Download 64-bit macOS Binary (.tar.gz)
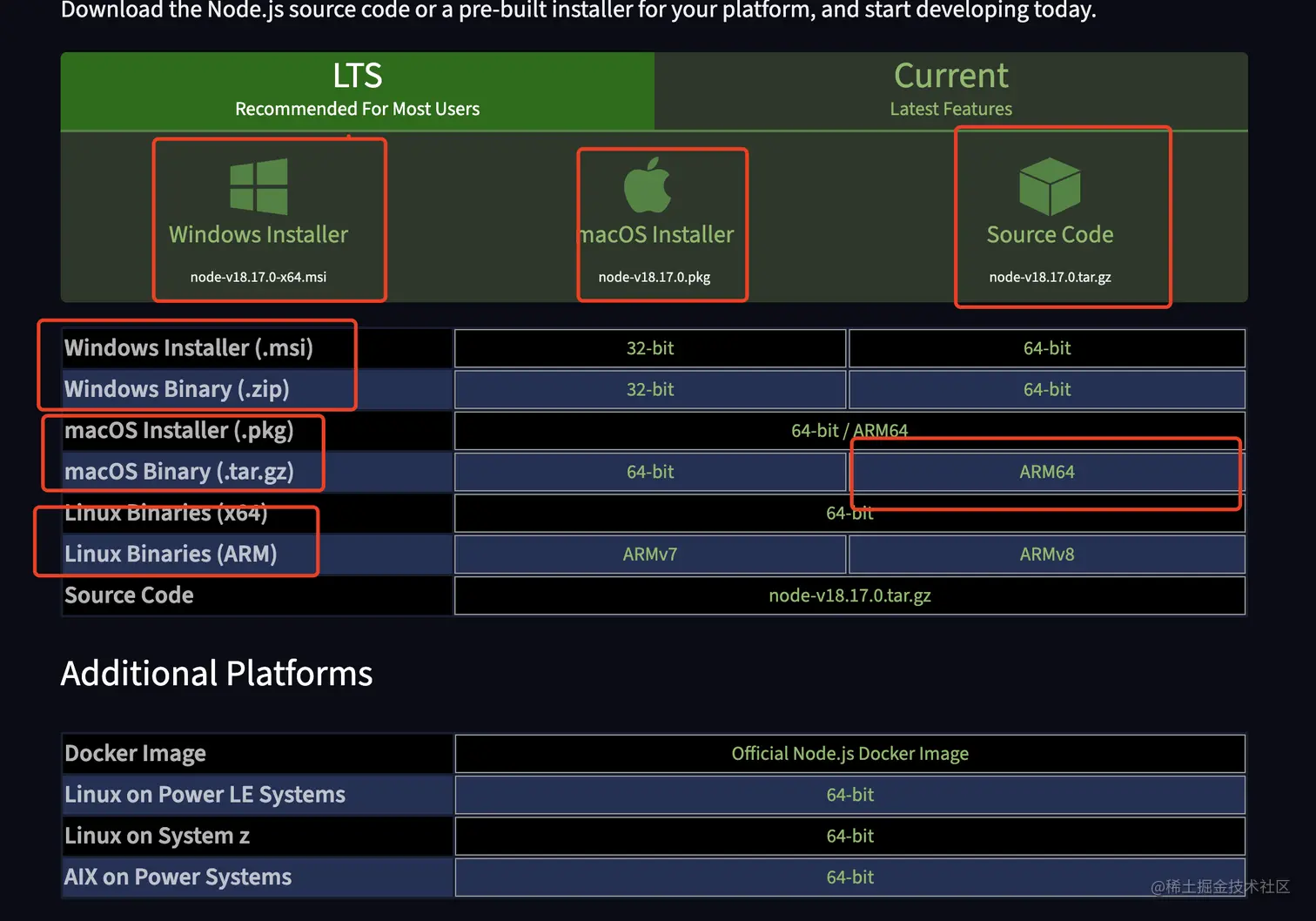The height and width of the screenshot is (921, 1316). [x=650, y=472]
